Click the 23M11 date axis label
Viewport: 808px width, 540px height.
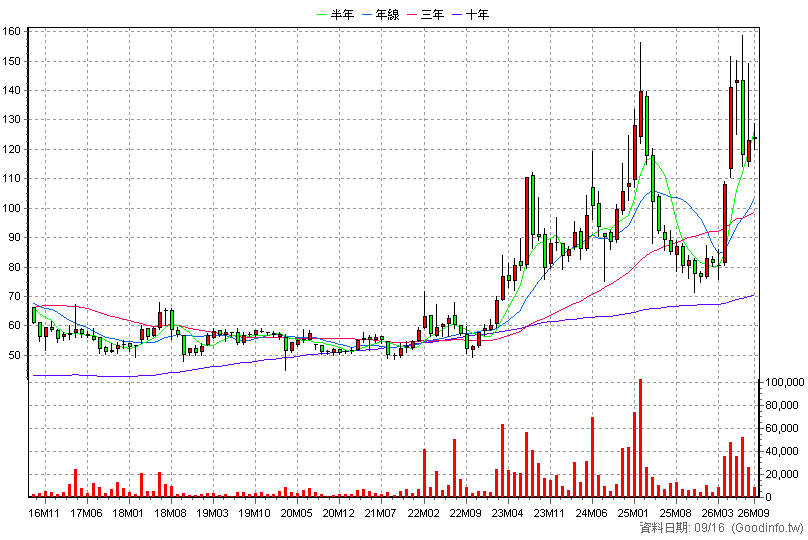(x=549, y=513)
